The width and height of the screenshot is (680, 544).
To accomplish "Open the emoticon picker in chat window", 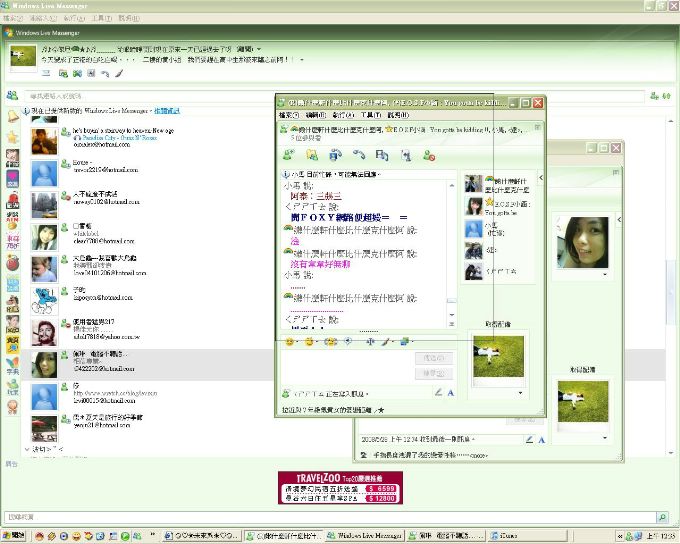I will [x=289, y=342].
